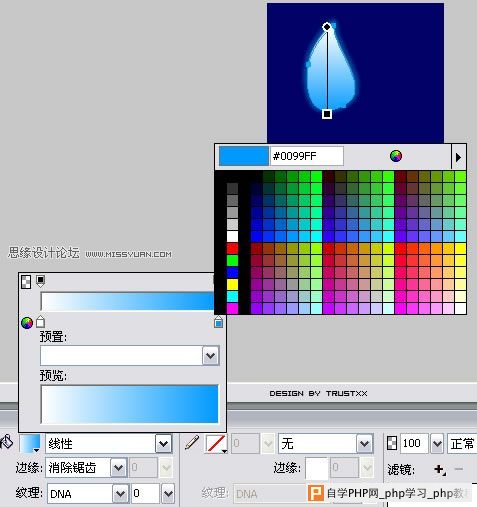Click the opacity checkerboard icon near 100

coord(392,443)
